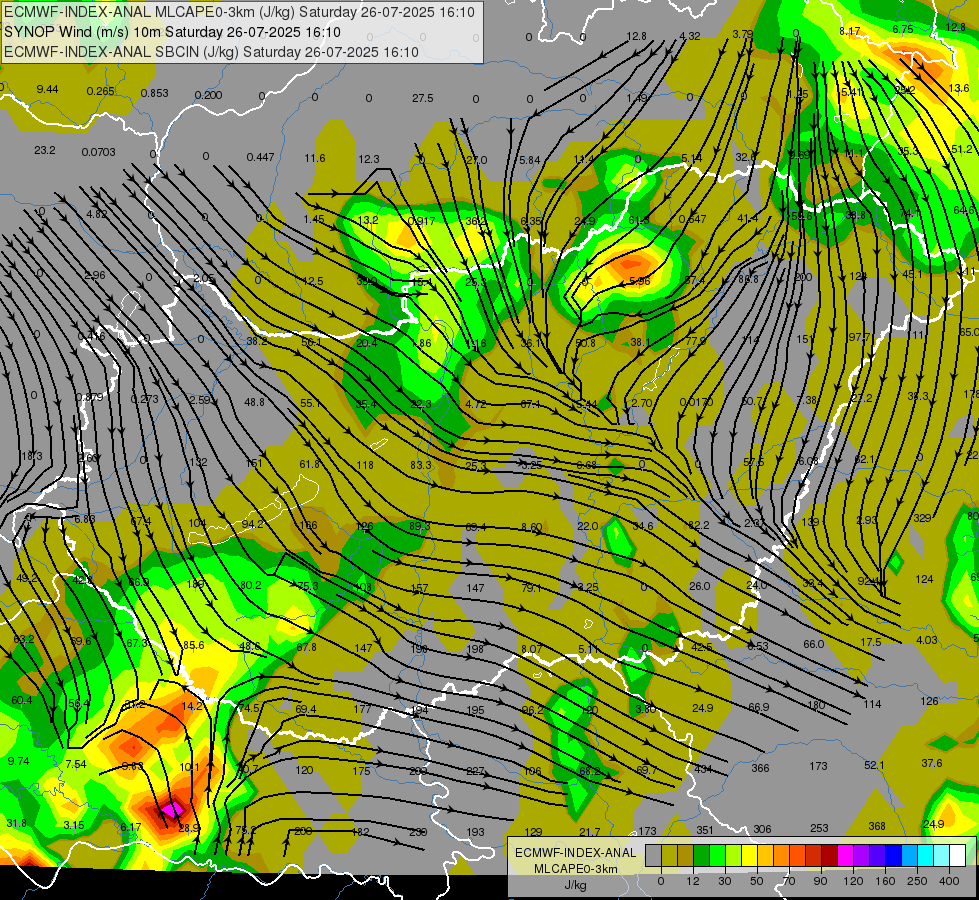Click the map value 0.0703
The width and height of the screenshot is (979, 900).
click(99, 152)
